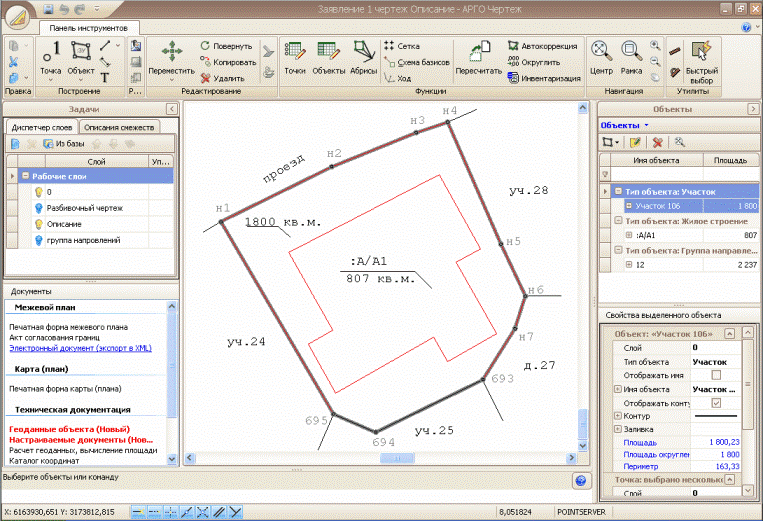The height and width of the screenshot is (521, 763).
Task: Click the Слой column header
Action: click(x=96, y=162)
